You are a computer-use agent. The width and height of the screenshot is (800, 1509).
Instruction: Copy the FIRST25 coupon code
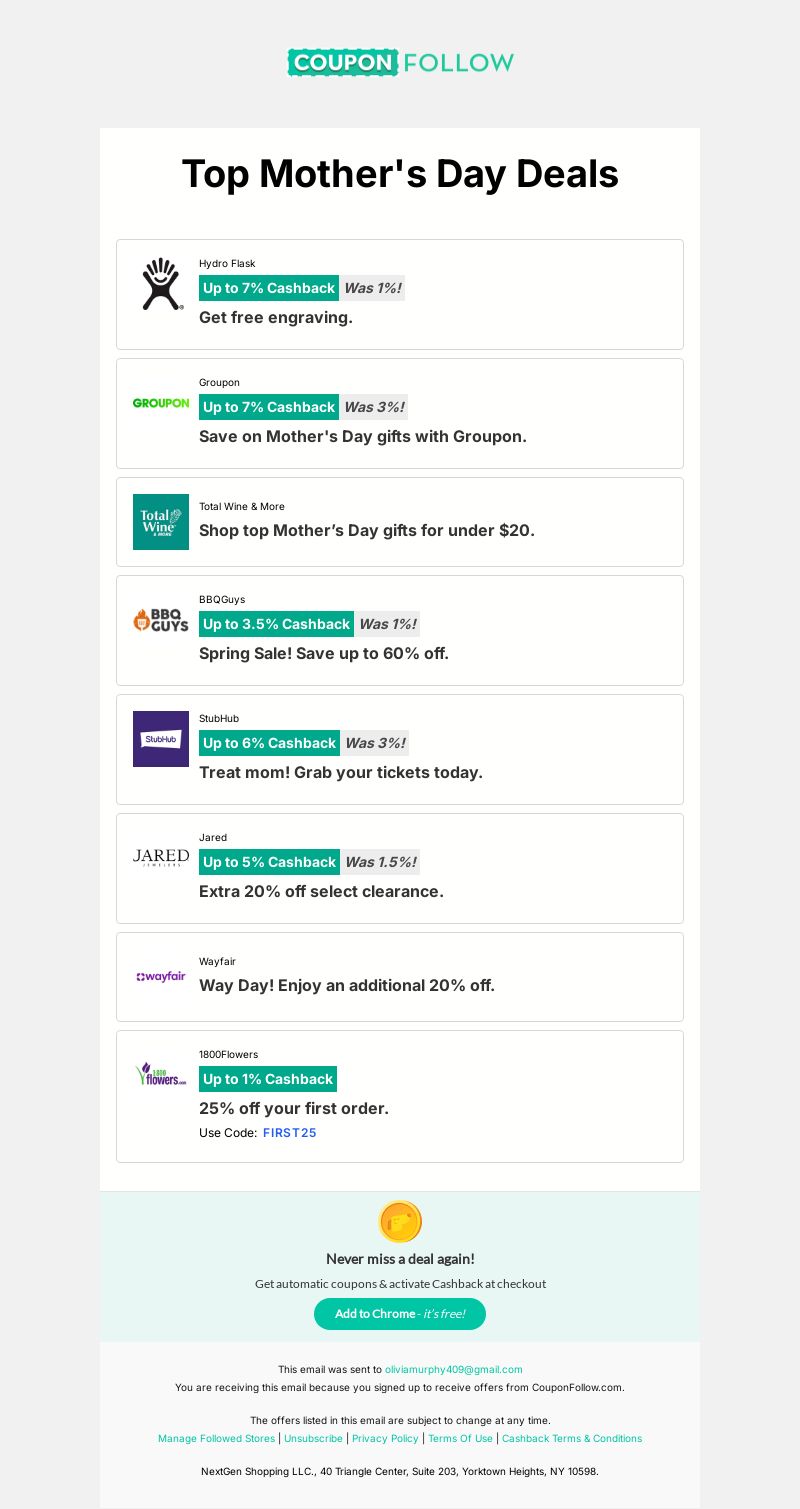click(x=290, y=1133)
